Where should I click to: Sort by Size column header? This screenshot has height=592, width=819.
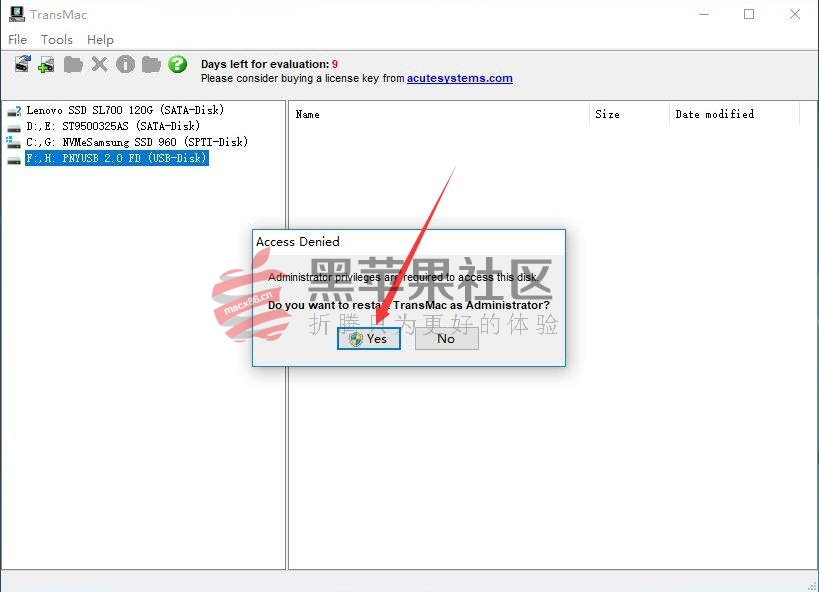629,114
